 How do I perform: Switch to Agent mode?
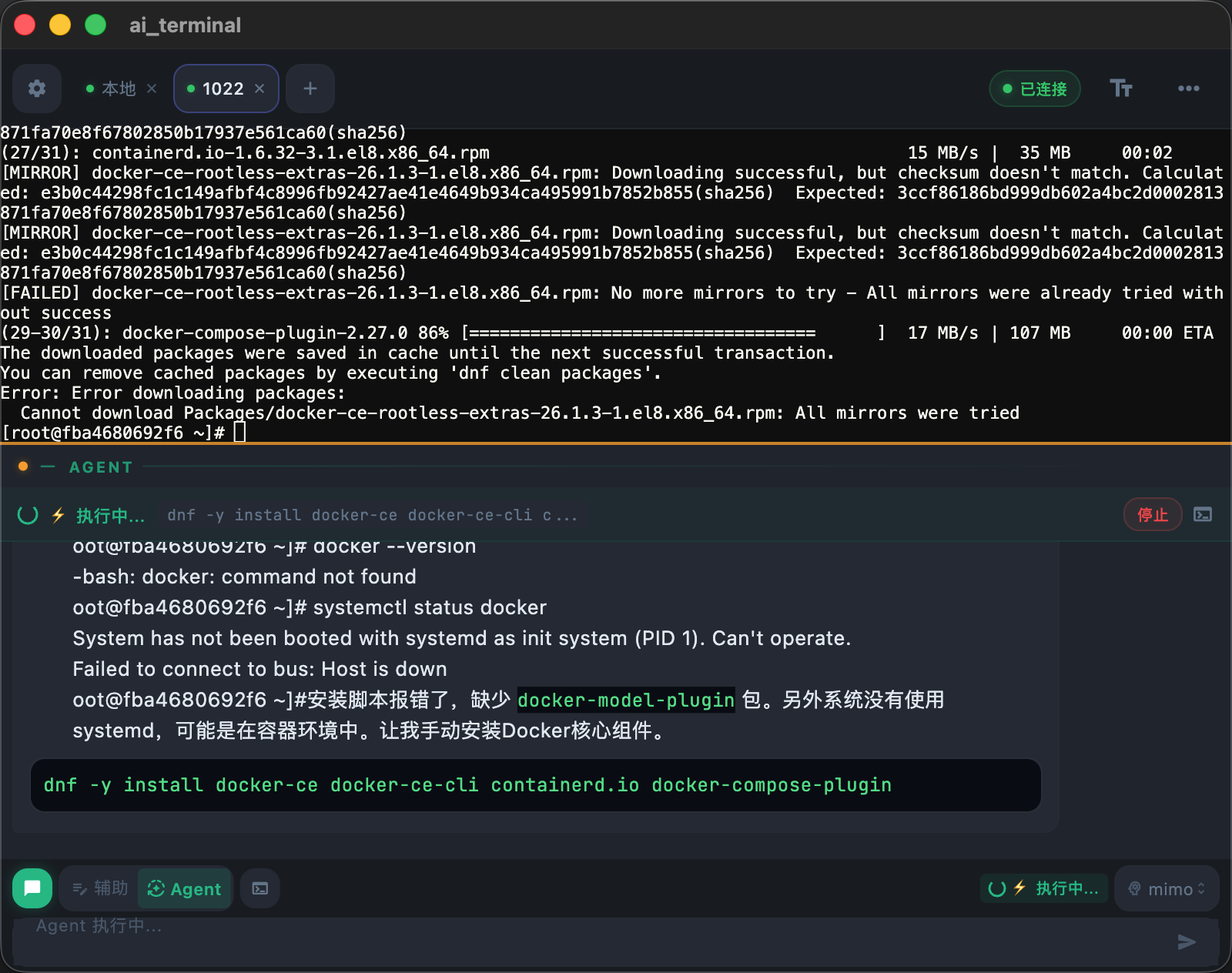click(185, 888)
